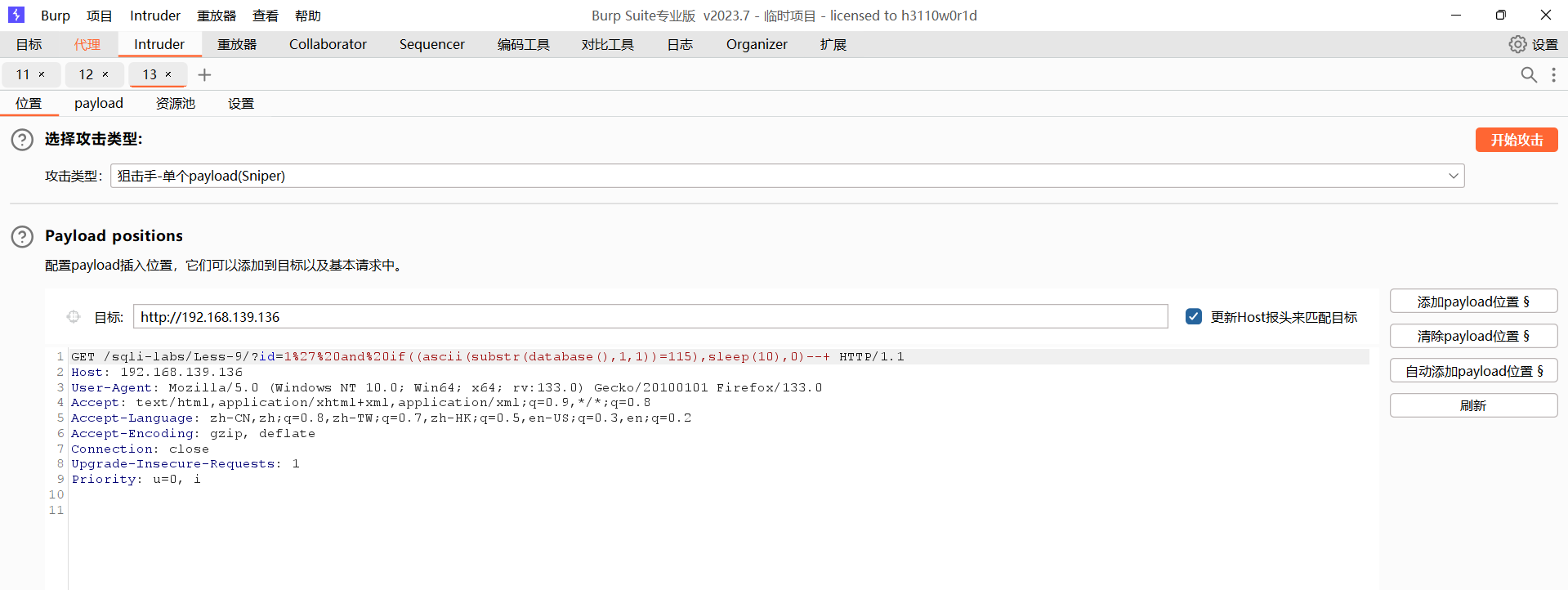Click the search magnifier icon
The width and height of the screenshot is (1568, 590).
tap(1529, 74)
